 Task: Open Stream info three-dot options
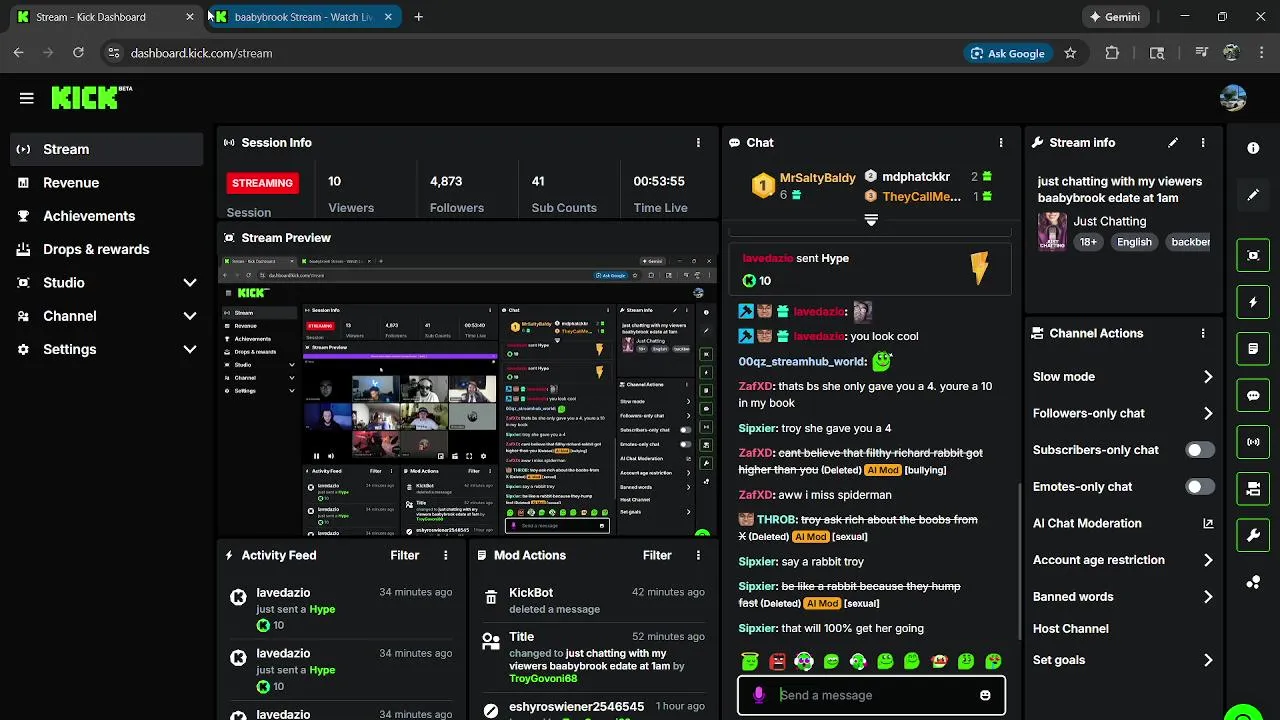pos(1203,143)
